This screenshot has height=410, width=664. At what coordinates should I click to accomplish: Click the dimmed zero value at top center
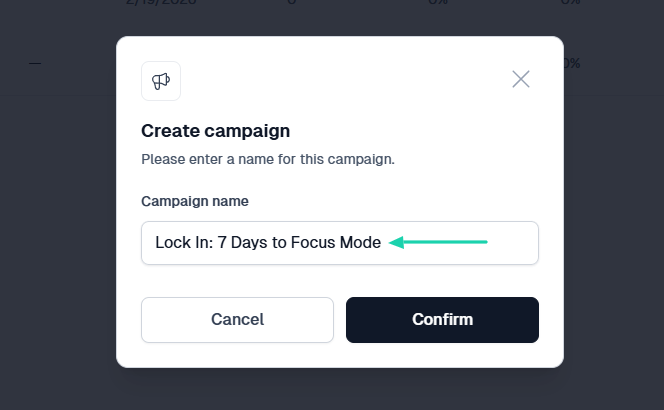[291, 2]
